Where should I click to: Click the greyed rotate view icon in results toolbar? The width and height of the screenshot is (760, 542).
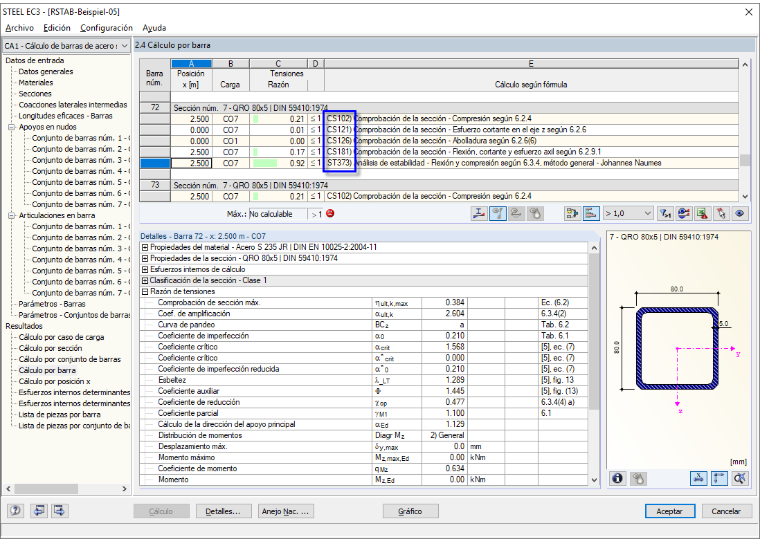point(517,213)
